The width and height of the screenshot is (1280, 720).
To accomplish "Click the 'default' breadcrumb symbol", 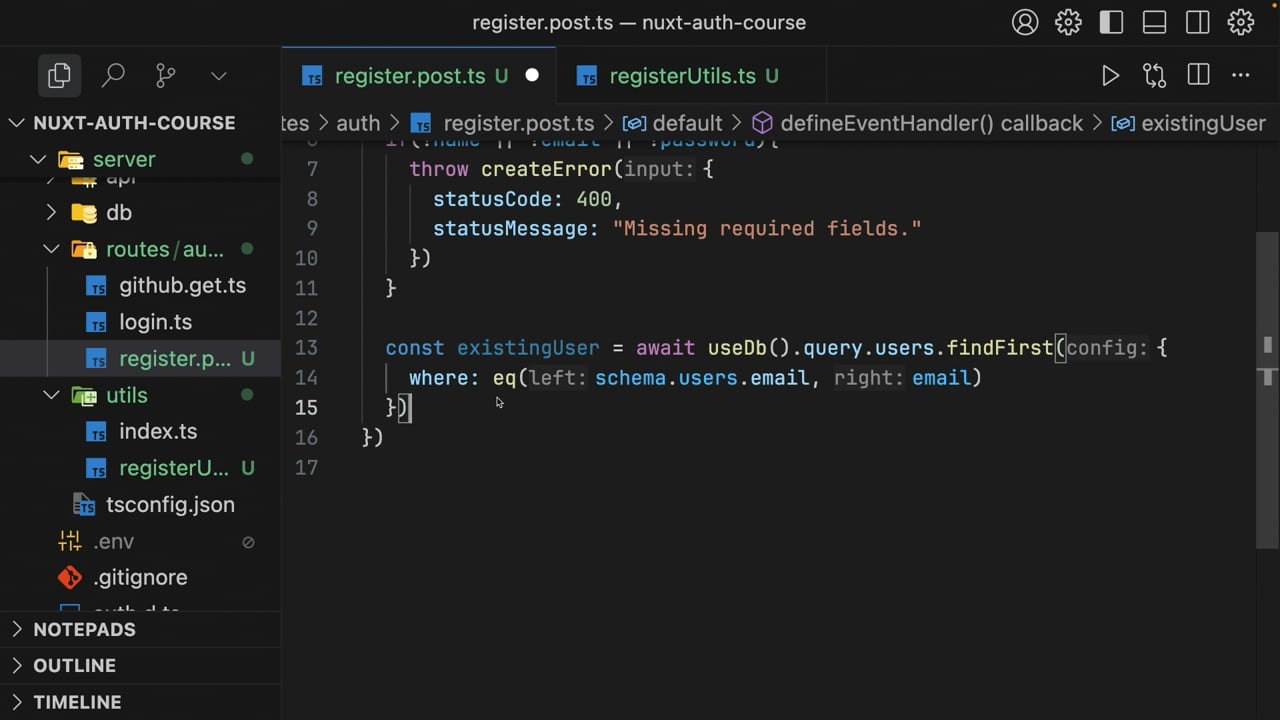I will [x=687, y=123].
